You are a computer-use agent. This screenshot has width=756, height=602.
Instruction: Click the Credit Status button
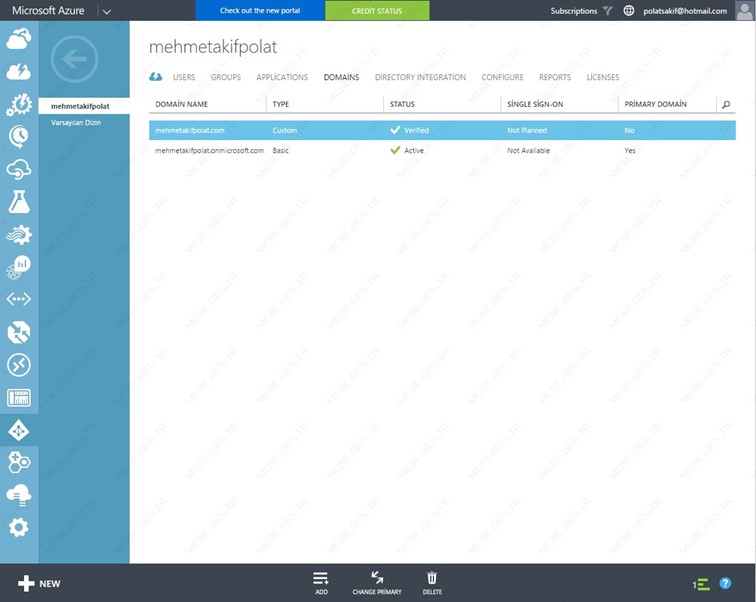point(377,11)
